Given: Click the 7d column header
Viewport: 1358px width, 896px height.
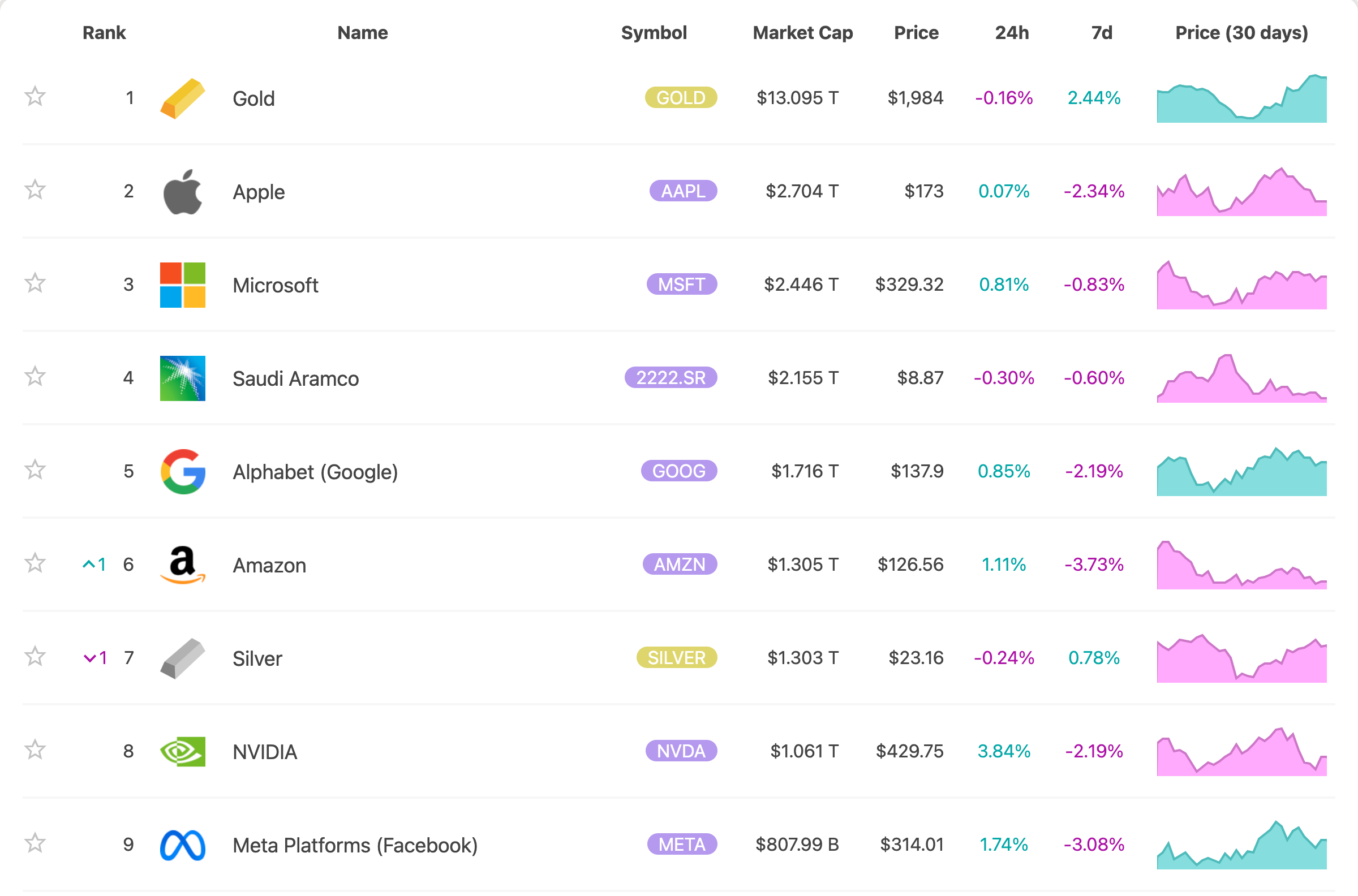Looking at the screenshot, I should [x=1101, y=33].
